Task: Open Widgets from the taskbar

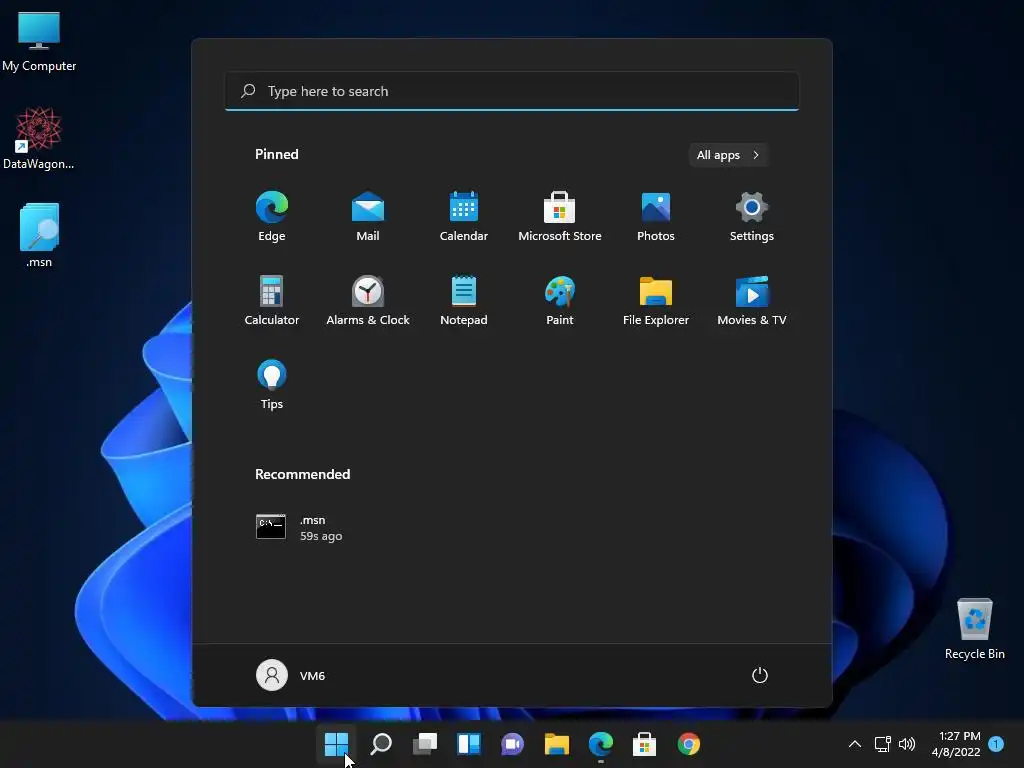Action: tap(469, 744)
